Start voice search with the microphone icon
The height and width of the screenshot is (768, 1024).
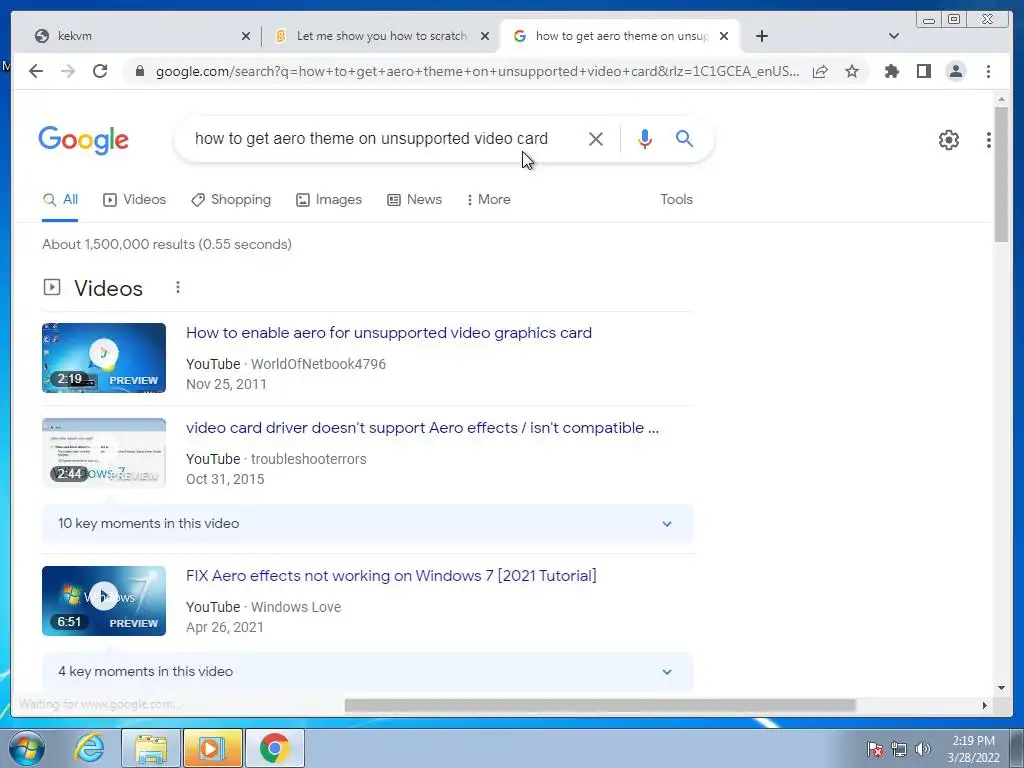pyautogui.click(x=645, y=138)
